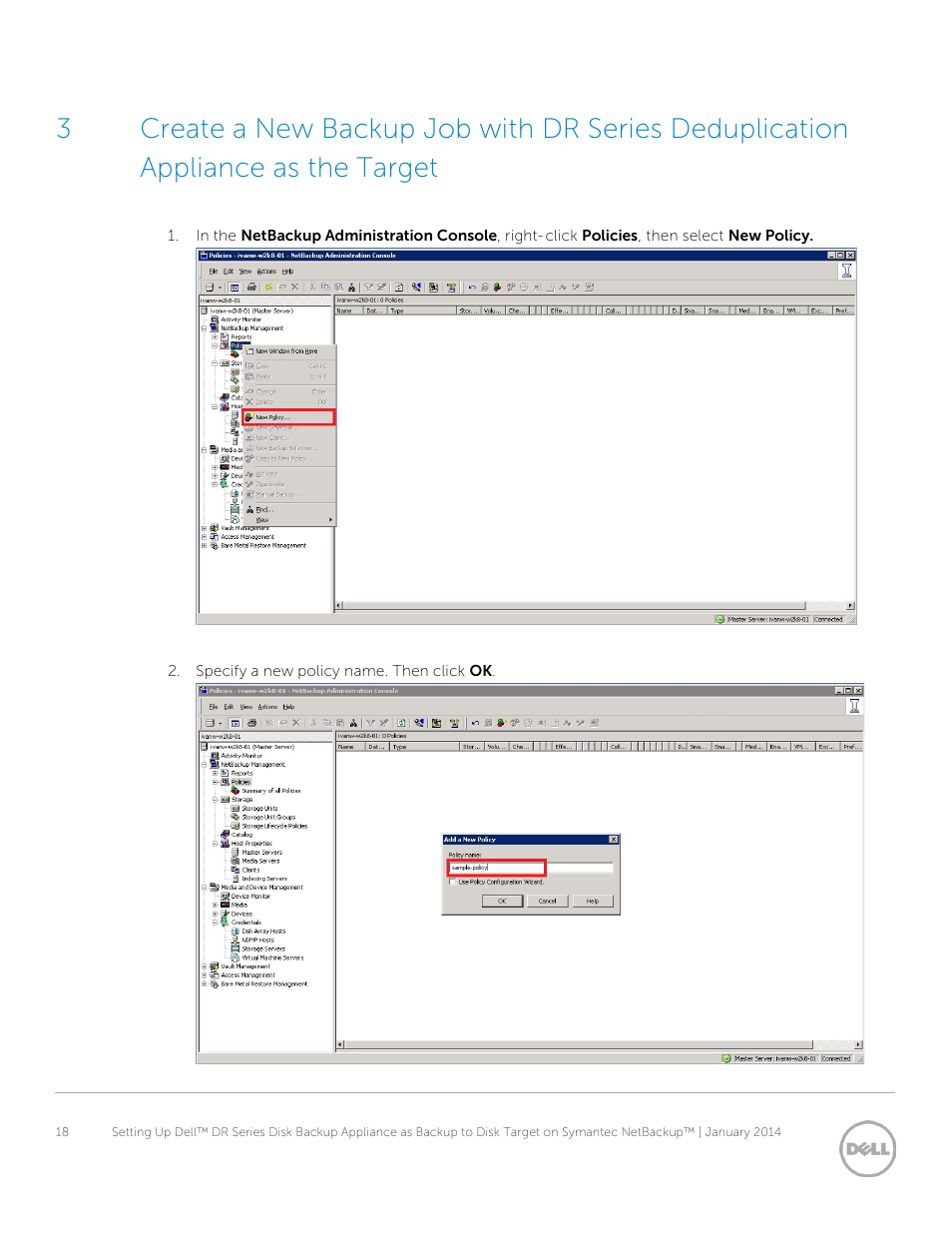Collapse Media and Device Management in step 2 console

coord(205,888)
